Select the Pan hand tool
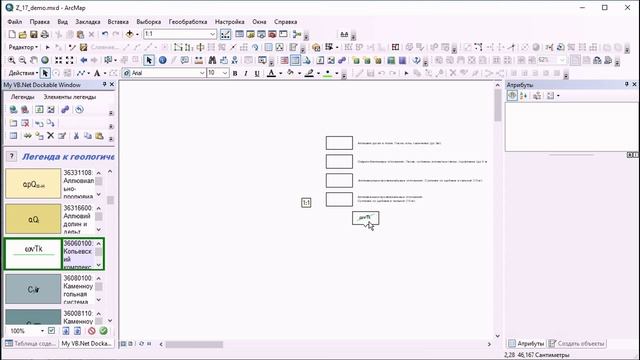Screen dimensions: 640x360 (x=34, y=60)
